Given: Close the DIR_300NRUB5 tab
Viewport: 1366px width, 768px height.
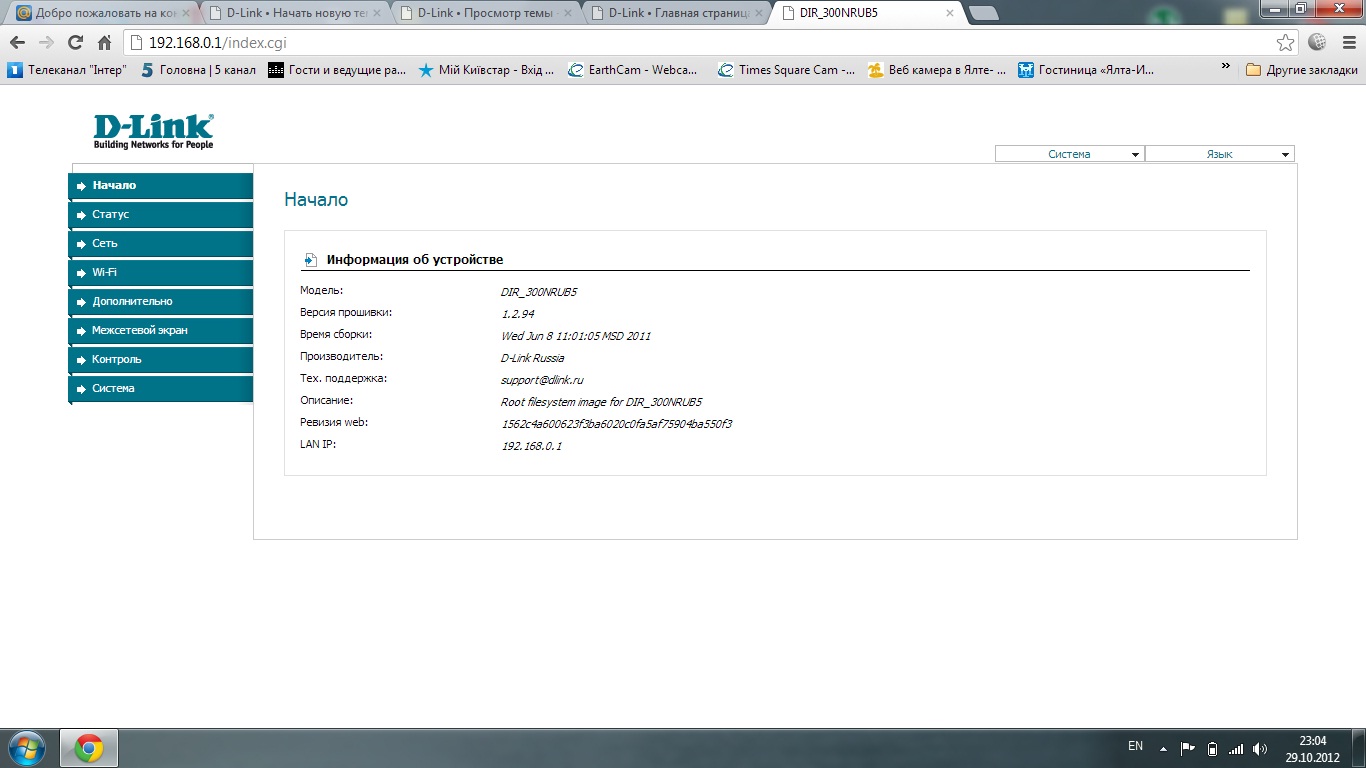Looking at the screenshot, I should pyautogui.click(x=949, y=14).
